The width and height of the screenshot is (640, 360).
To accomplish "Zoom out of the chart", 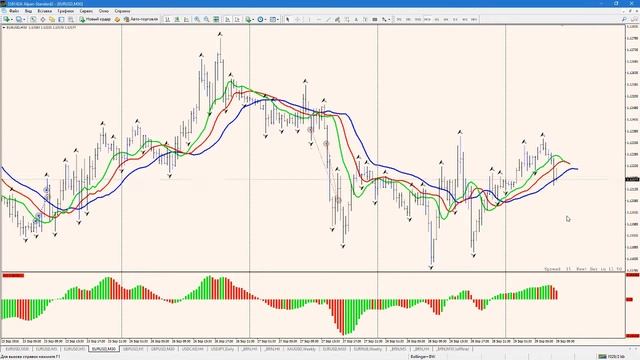I will point(207,19).
